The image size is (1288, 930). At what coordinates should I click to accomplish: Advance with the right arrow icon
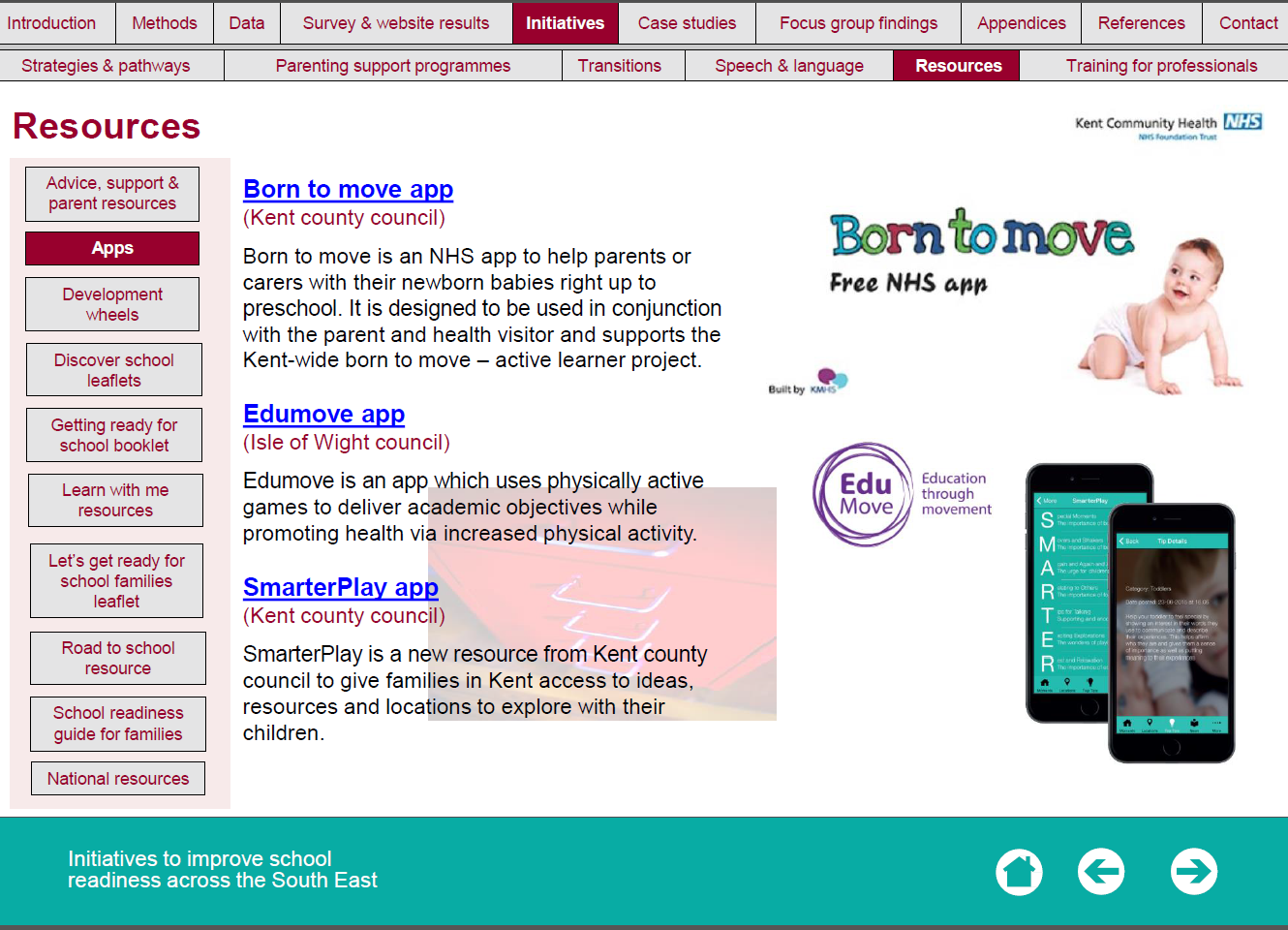(x=1193, y=872)
